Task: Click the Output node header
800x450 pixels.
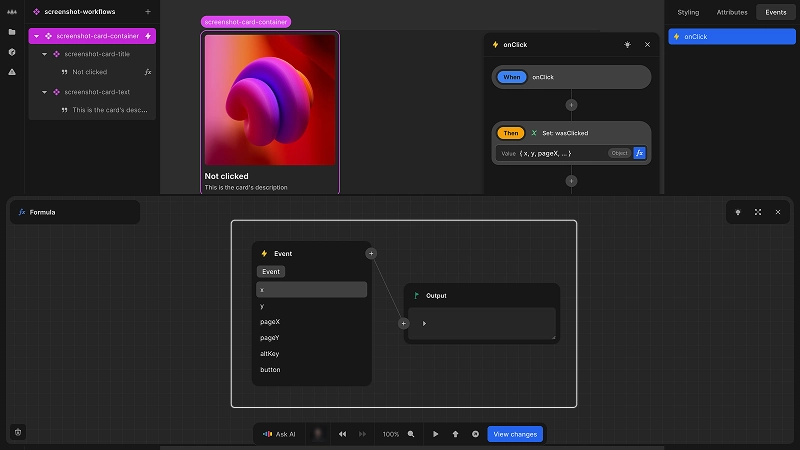Action: pyautogui.click(x=482, y=296)
